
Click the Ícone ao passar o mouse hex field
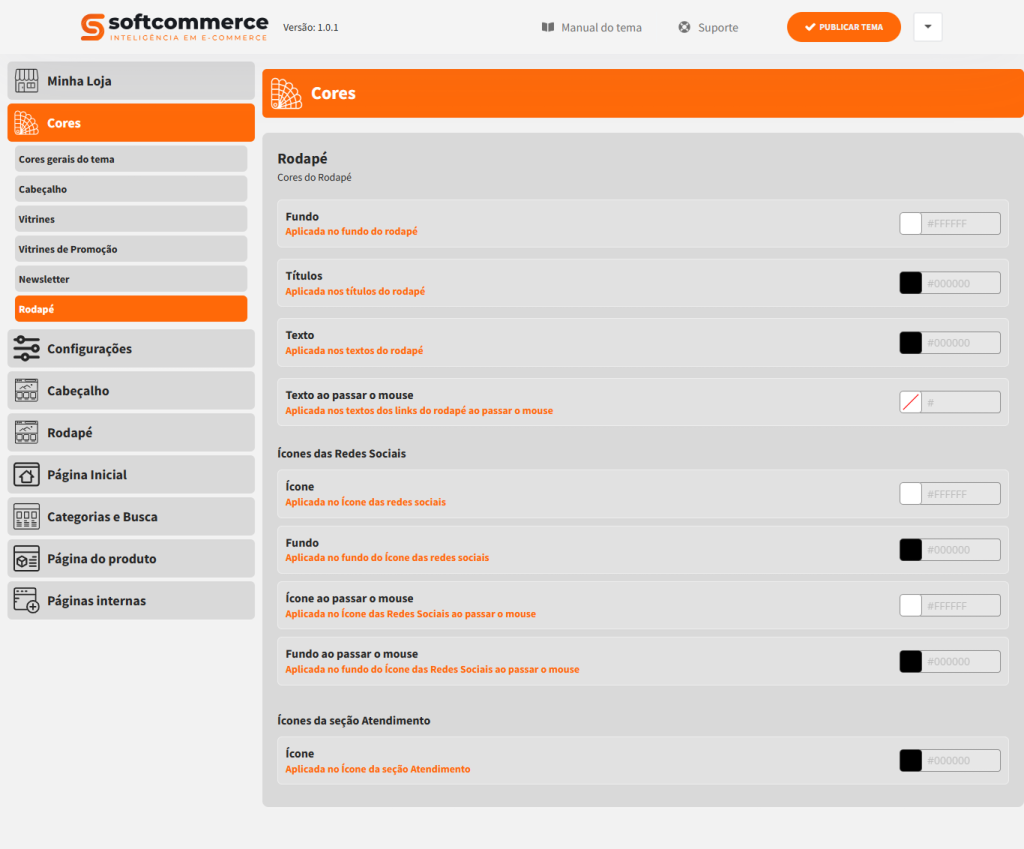point(961,606)
